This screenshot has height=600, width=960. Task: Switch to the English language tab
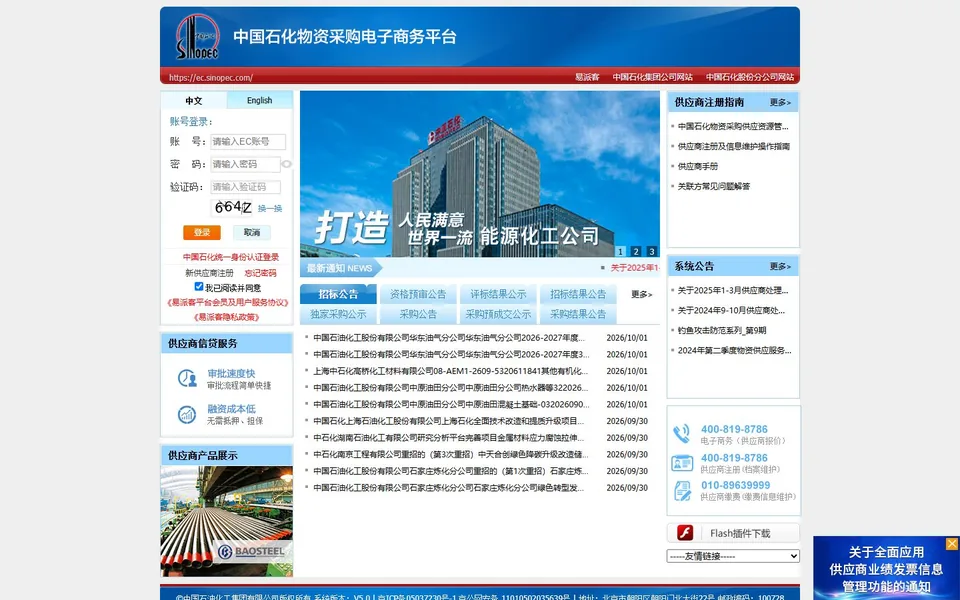[x=260, y=100]
